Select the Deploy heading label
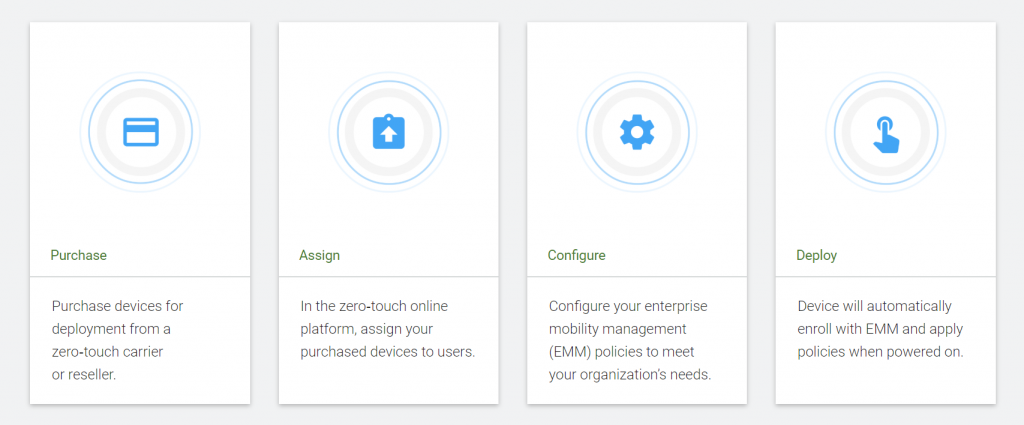This screenshot has width=1024, height=425. coord(816,255)
